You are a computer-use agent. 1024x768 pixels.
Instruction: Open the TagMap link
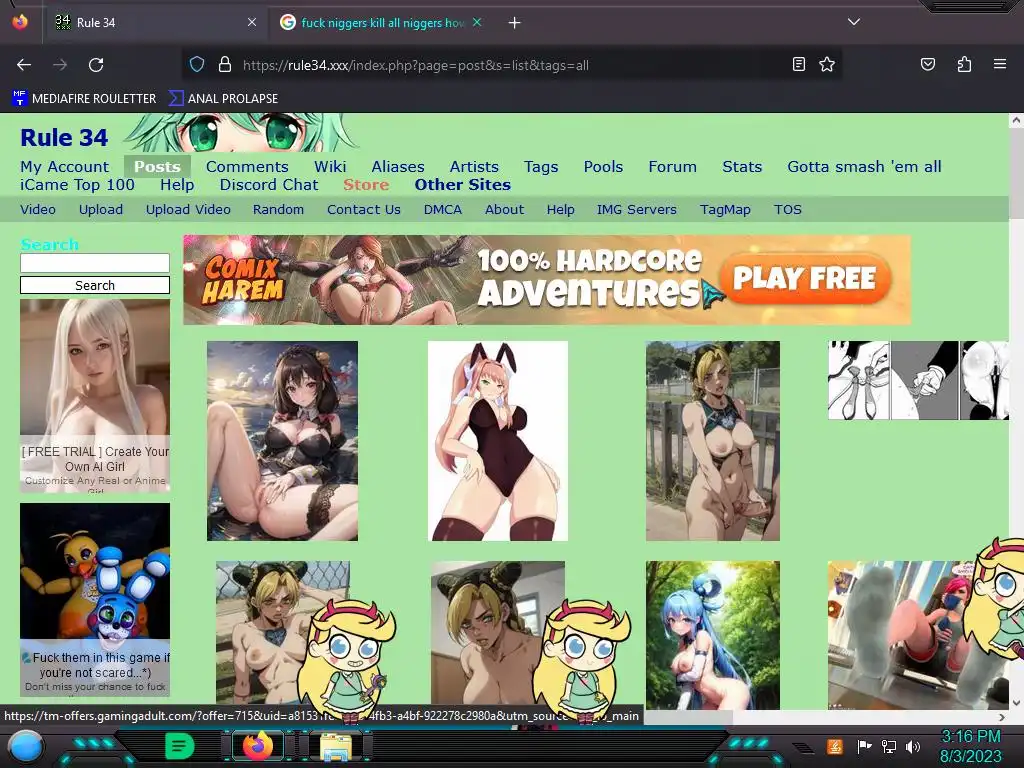[x=725, y=210]
